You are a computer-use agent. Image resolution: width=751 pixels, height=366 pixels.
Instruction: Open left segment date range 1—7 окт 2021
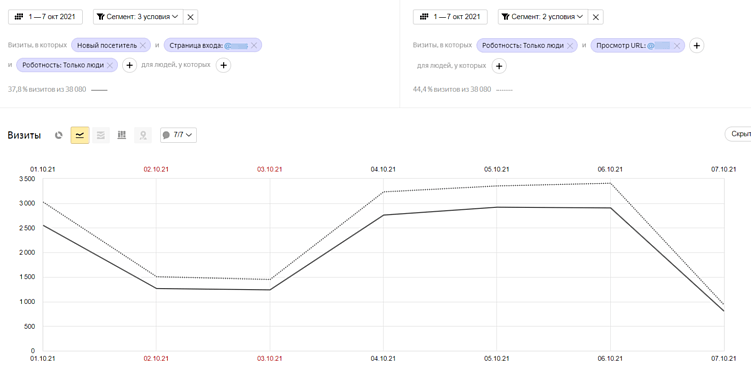pyautogui.click(x=46, y=17)
